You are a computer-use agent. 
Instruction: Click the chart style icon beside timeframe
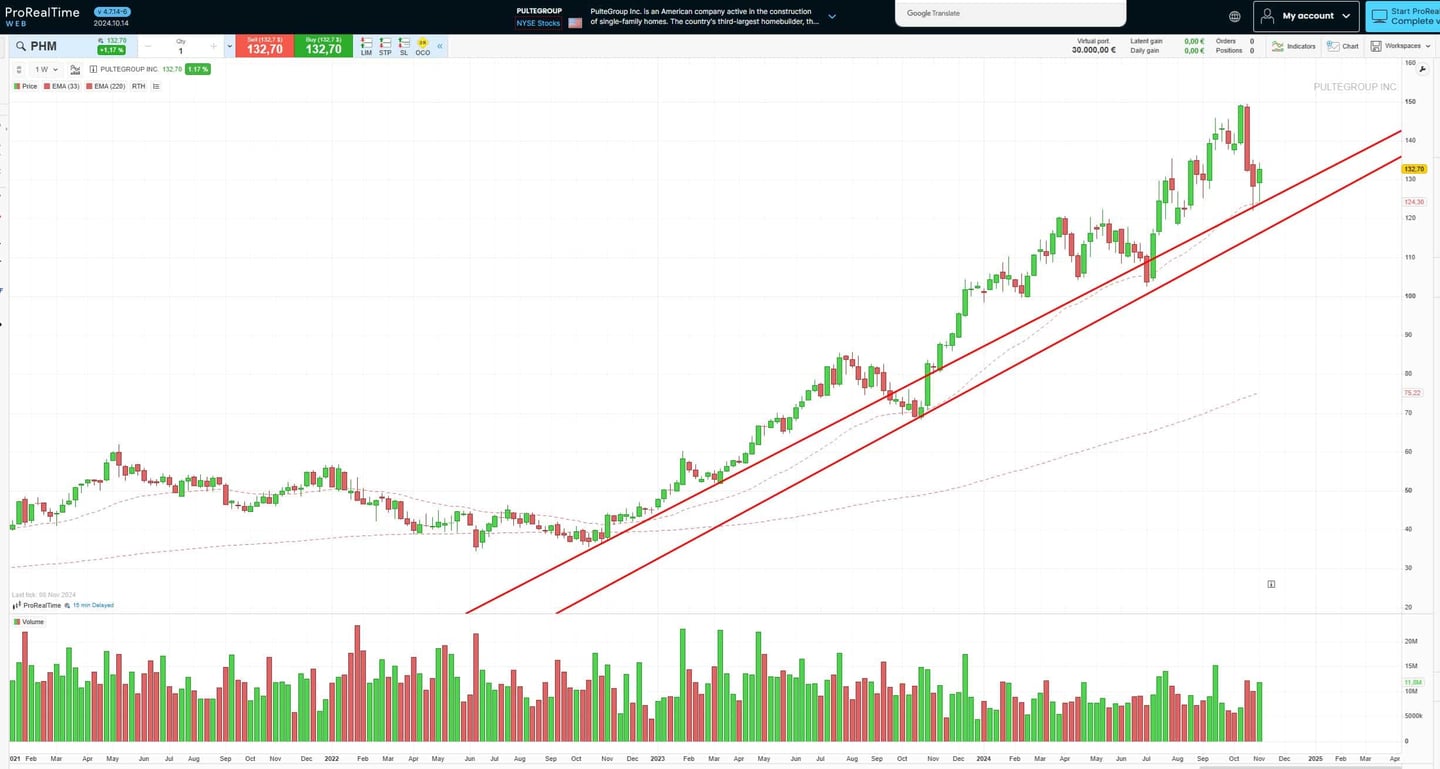(x=75, y=70)
